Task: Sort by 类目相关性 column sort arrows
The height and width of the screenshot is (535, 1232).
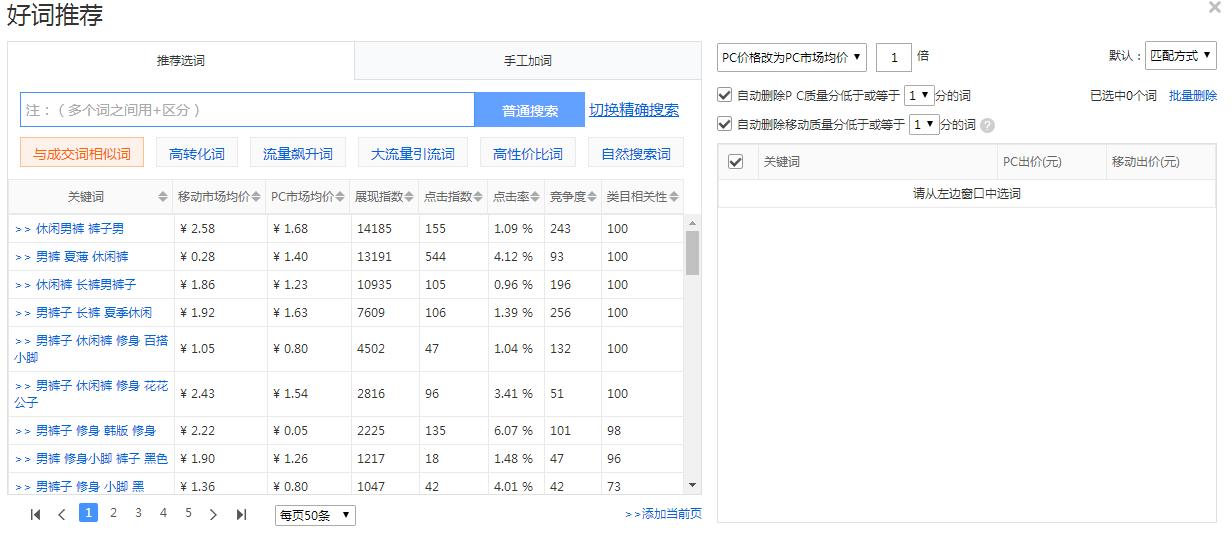Action: (674, 197)
